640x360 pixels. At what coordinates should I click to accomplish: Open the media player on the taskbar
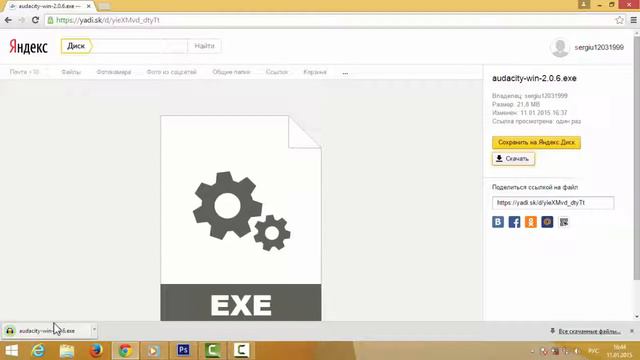click(x=154, y=351)
